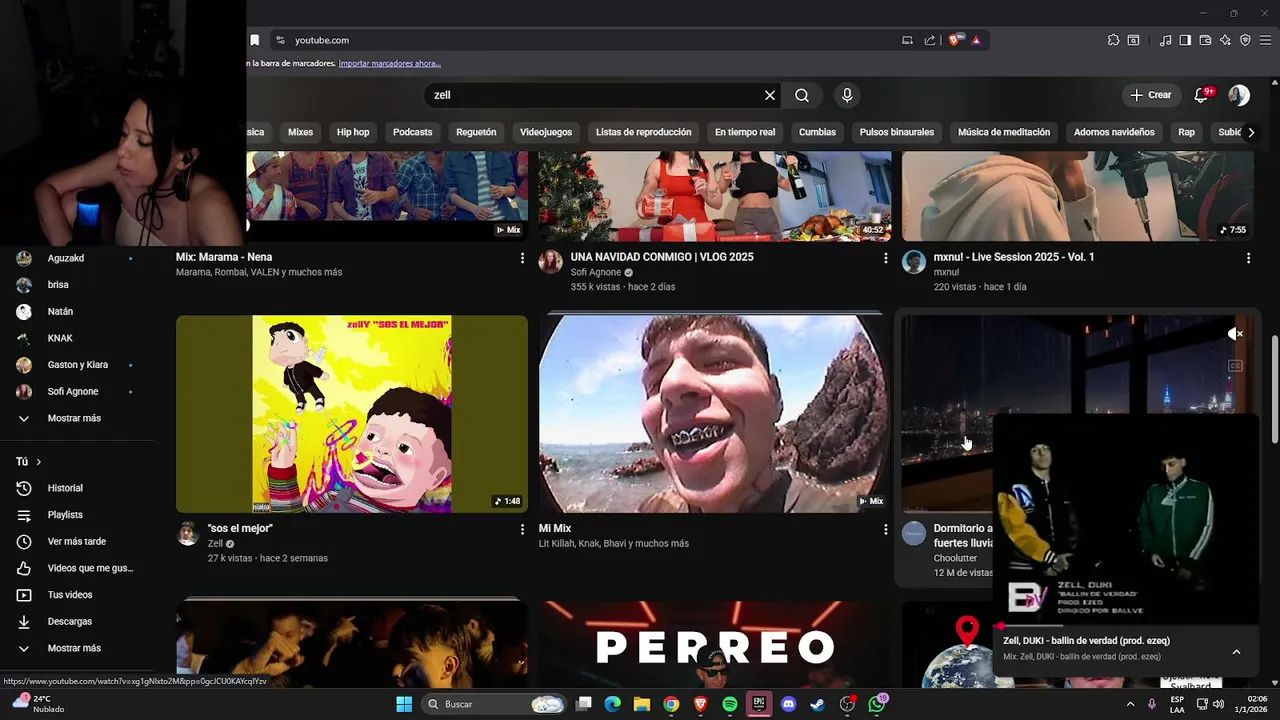Image resolution: width=1280 pixels, height=720 pixels.
Task: Open Brave Leo AI sparkle icon
Action: click(x=1225, y=40)
